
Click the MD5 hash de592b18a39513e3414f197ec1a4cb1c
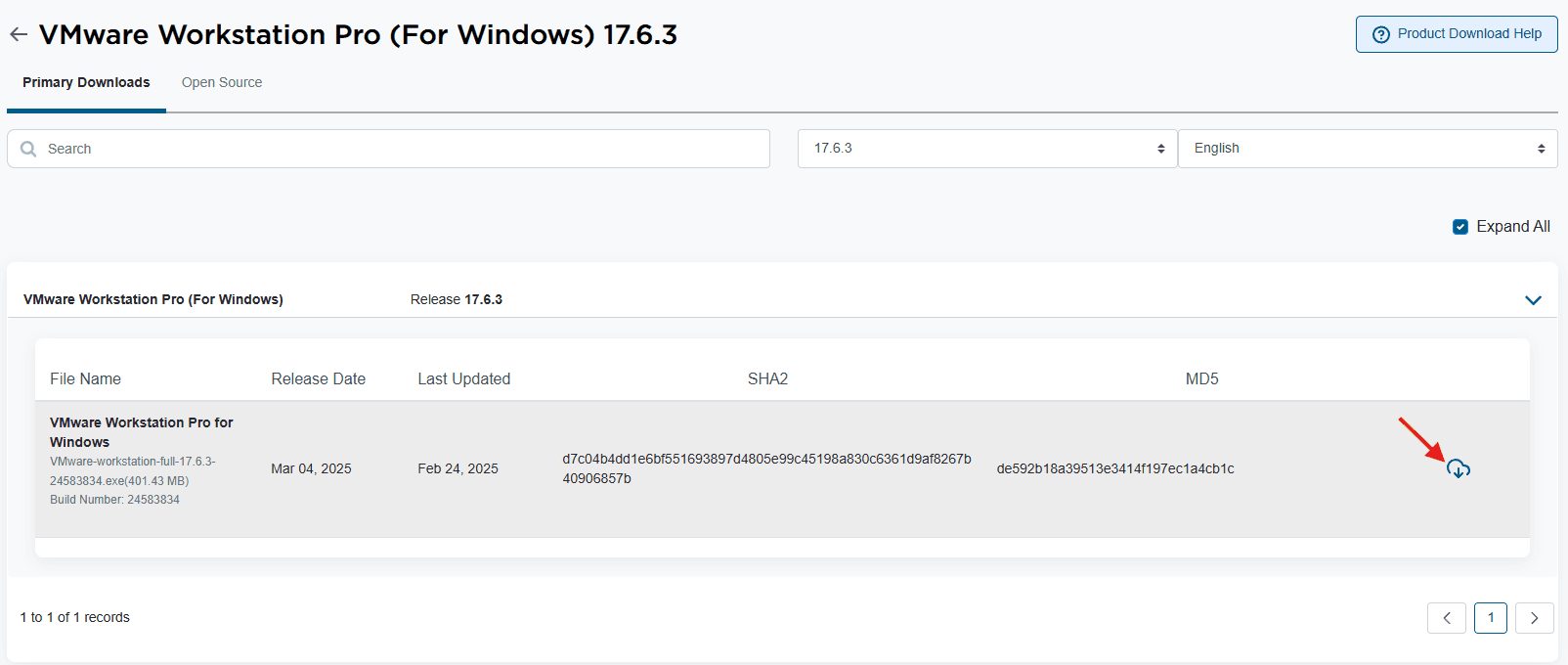[x=1115, y=468]
